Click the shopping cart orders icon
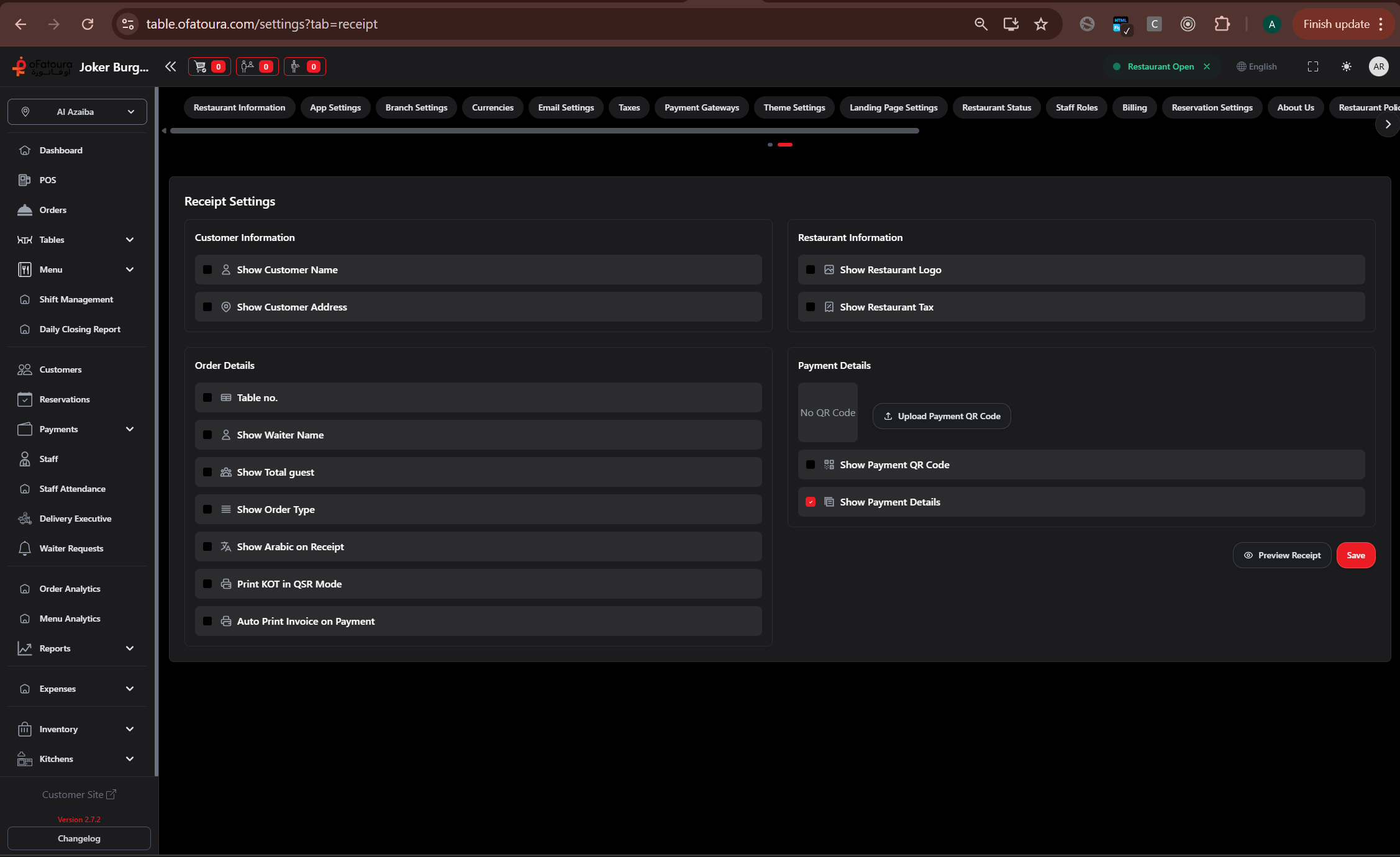The width and height of the screenshot is (1400, 857). coord(201,66)
